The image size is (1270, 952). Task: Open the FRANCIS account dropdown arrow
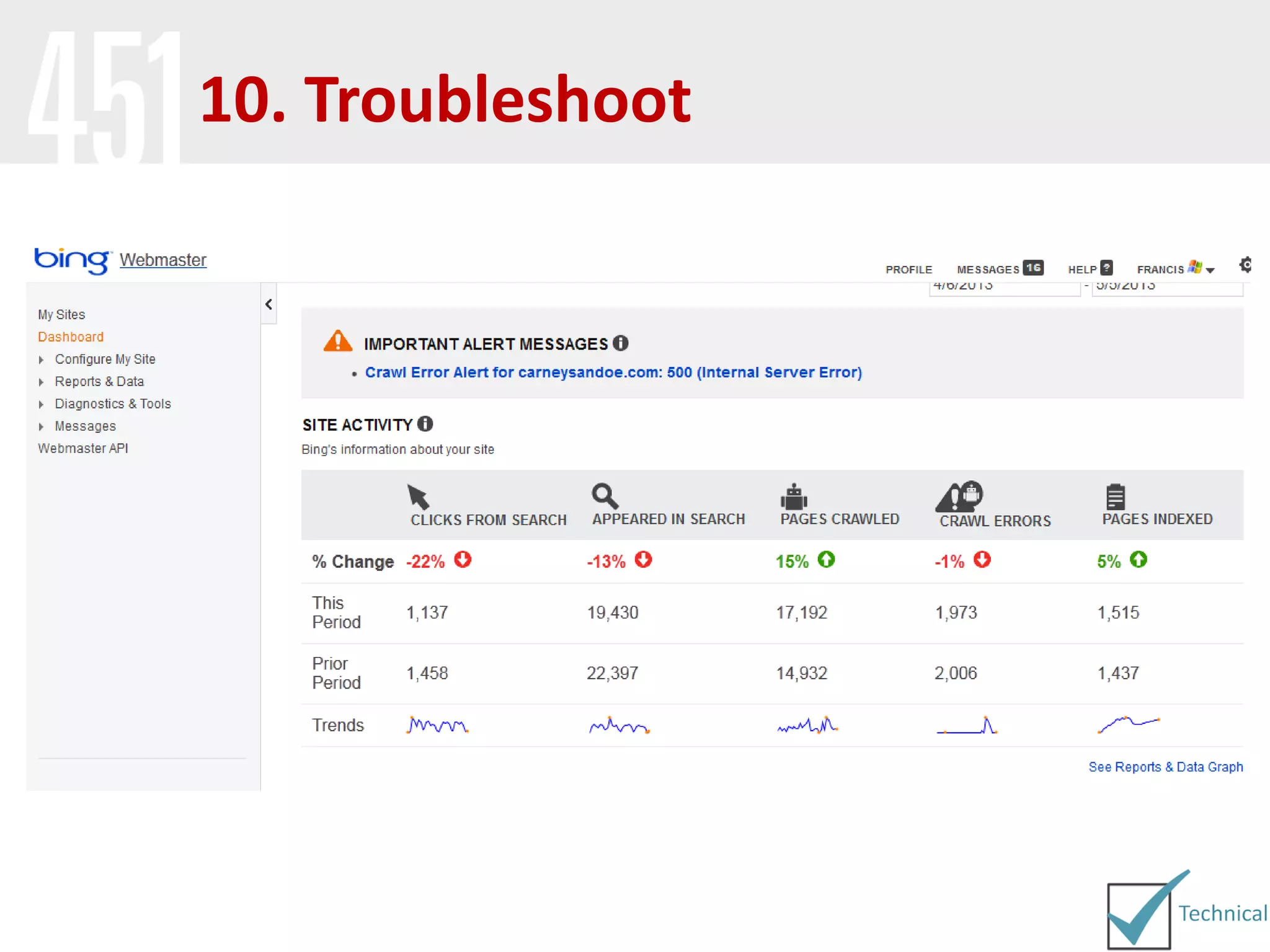click(x=1210, y=271)
